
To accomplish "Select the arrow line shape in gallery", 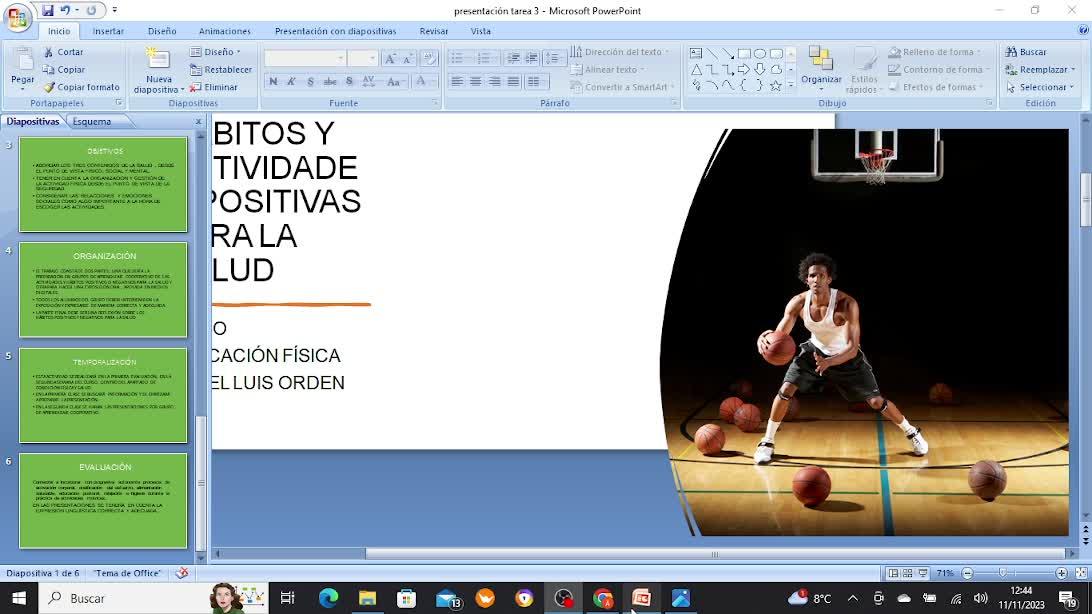I will pos(728,54).
